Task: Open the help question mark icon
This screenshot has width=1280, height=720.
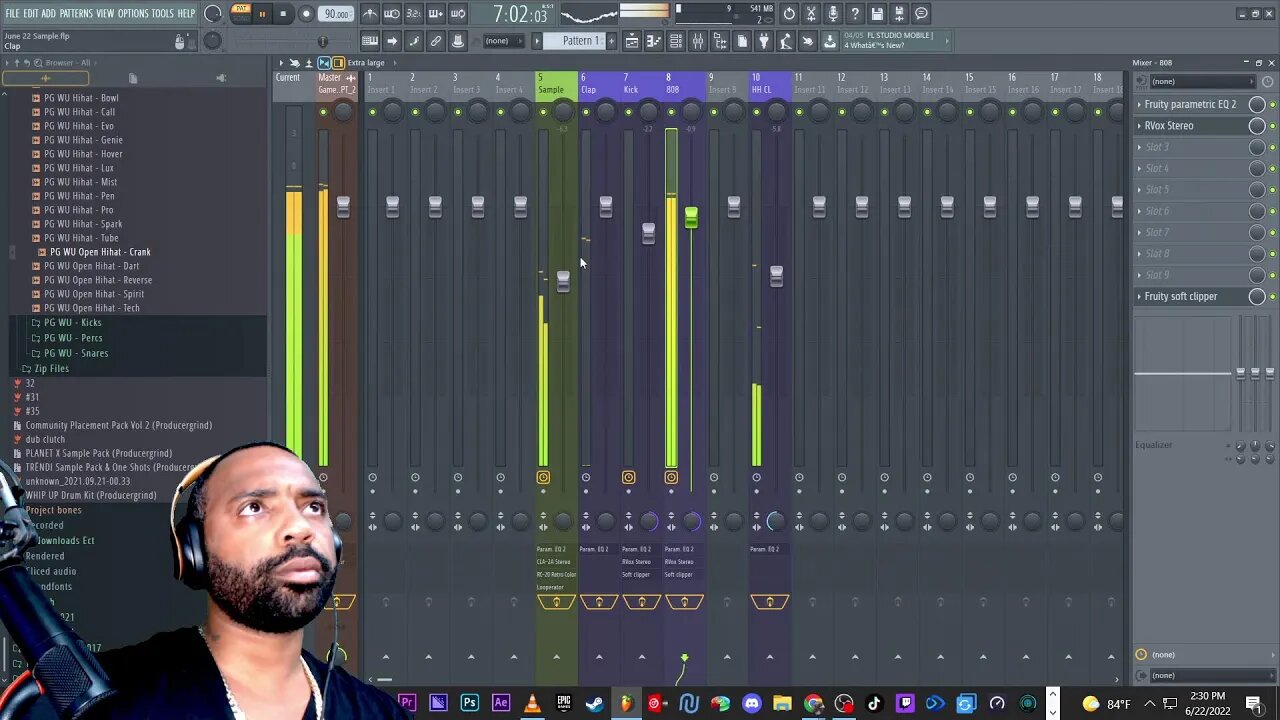Action: point(855,14)
